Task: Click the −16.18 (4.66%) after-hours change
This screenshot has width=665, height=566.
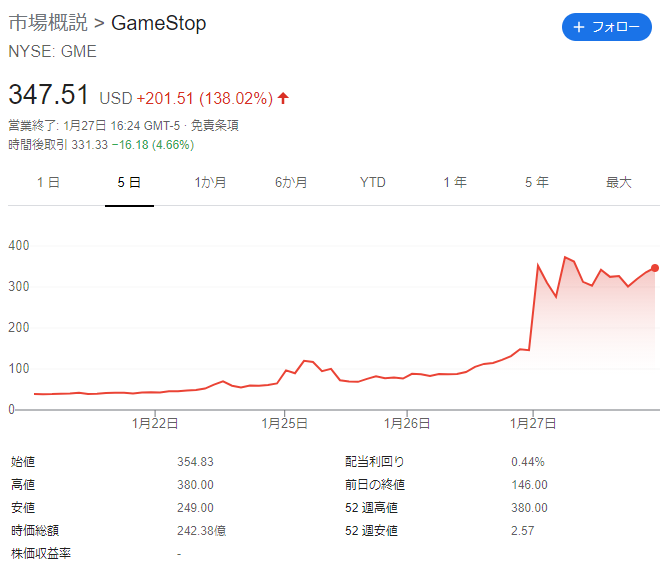Action: 153,145
